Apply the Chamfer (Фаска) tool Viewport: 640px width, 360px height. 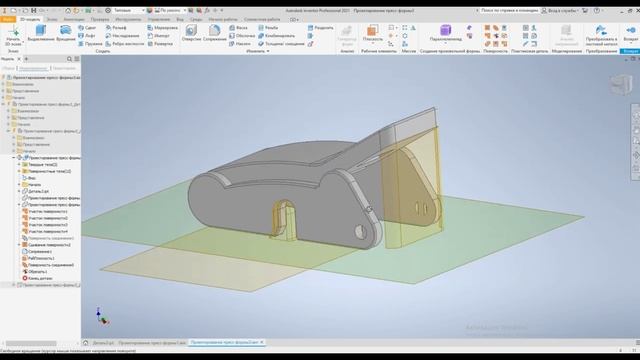(x=238, y=28)
